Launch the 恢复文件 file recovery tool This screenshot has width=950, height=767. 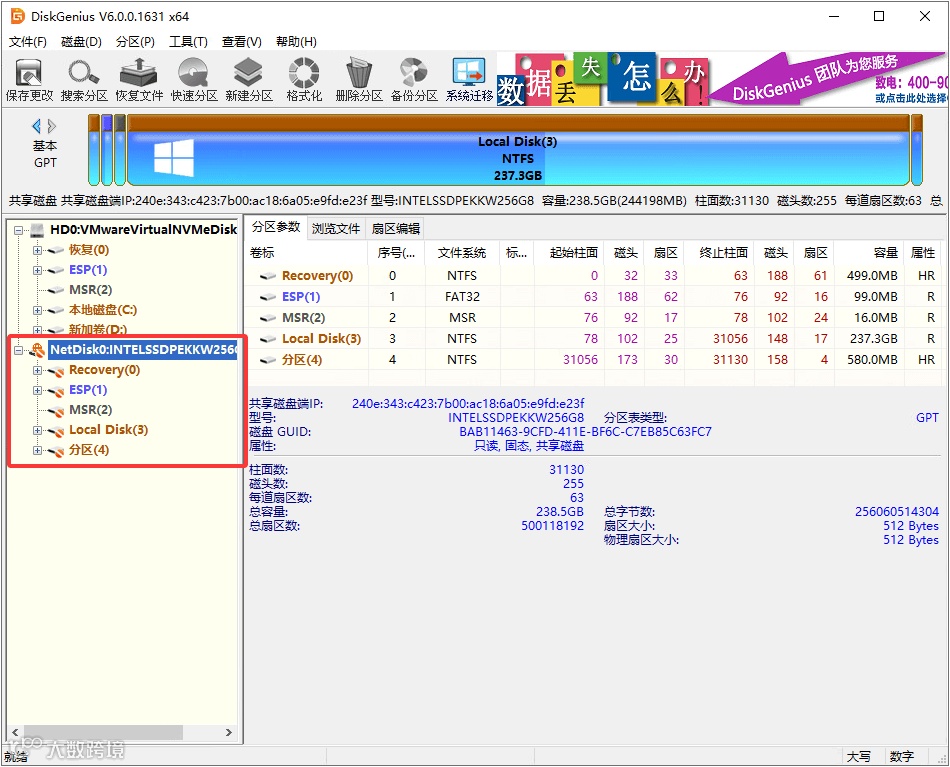[x=139, y=79]
